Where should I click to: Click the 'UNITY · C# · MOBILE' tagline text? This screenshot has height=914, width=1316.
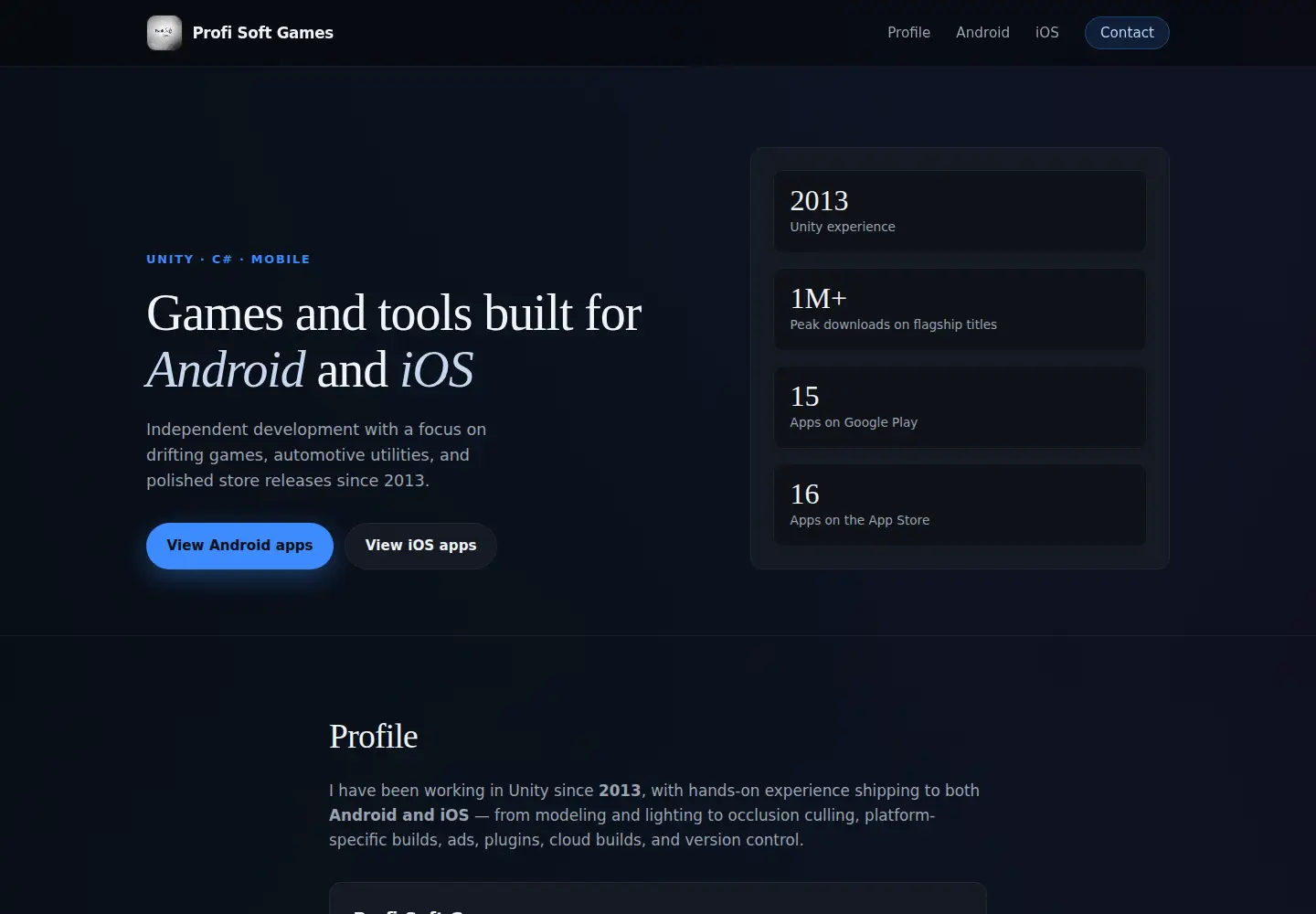(228, 260)
